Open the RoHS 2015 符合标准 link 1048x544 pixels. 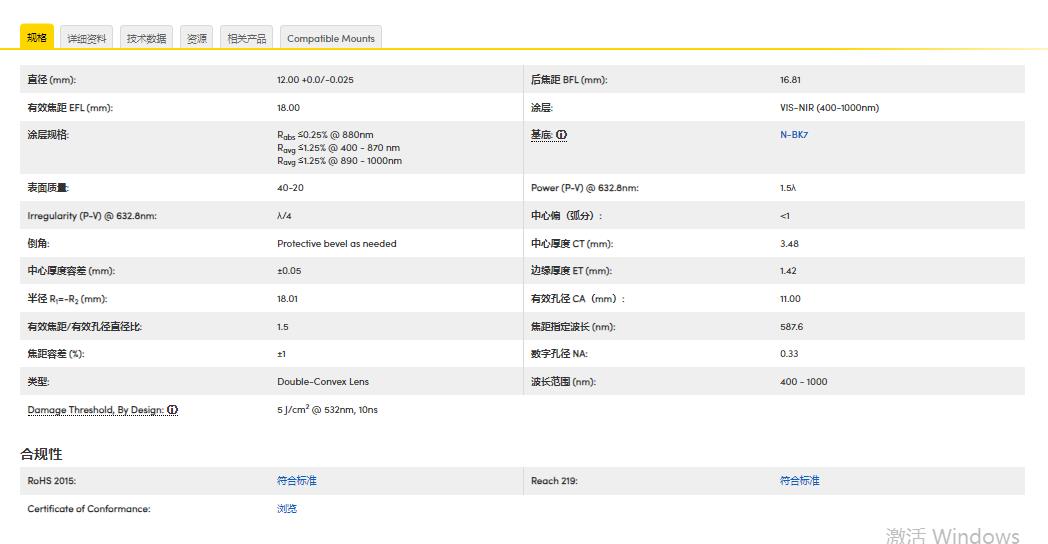coord(297,481)
